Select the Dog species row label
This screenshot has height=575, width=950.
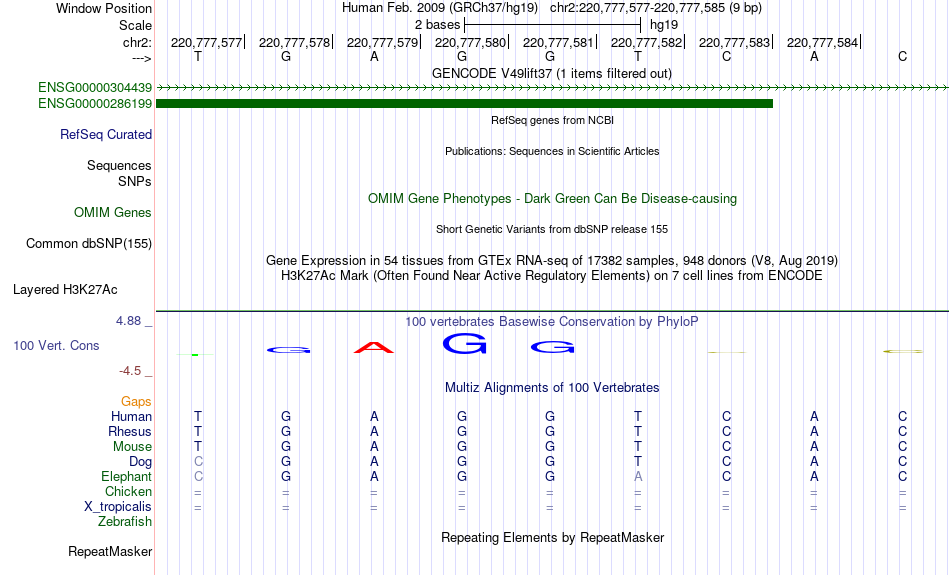[x=140, y=462]
